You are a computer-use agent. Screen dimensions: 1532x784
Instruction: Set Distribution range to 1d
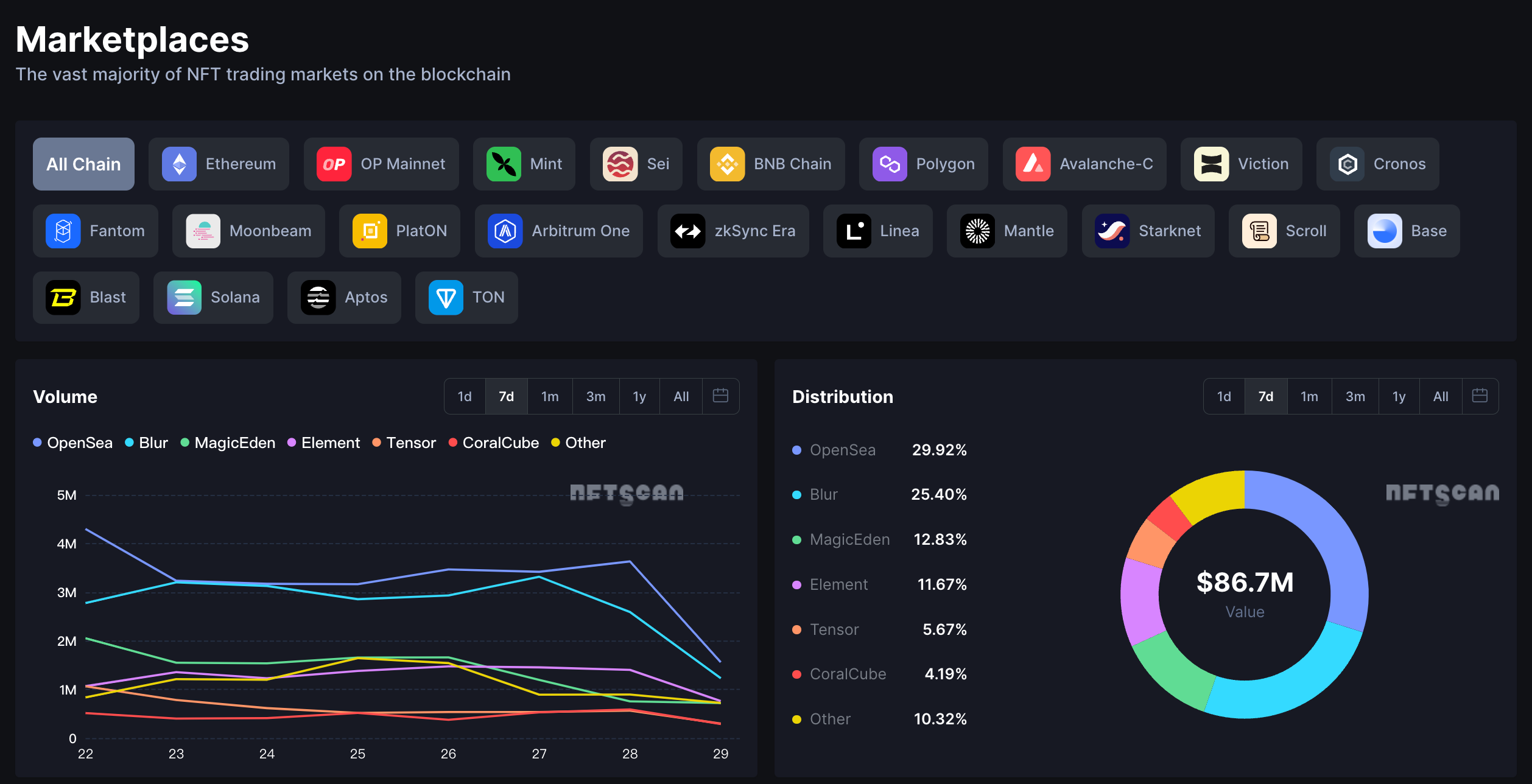click(1224, 396)
